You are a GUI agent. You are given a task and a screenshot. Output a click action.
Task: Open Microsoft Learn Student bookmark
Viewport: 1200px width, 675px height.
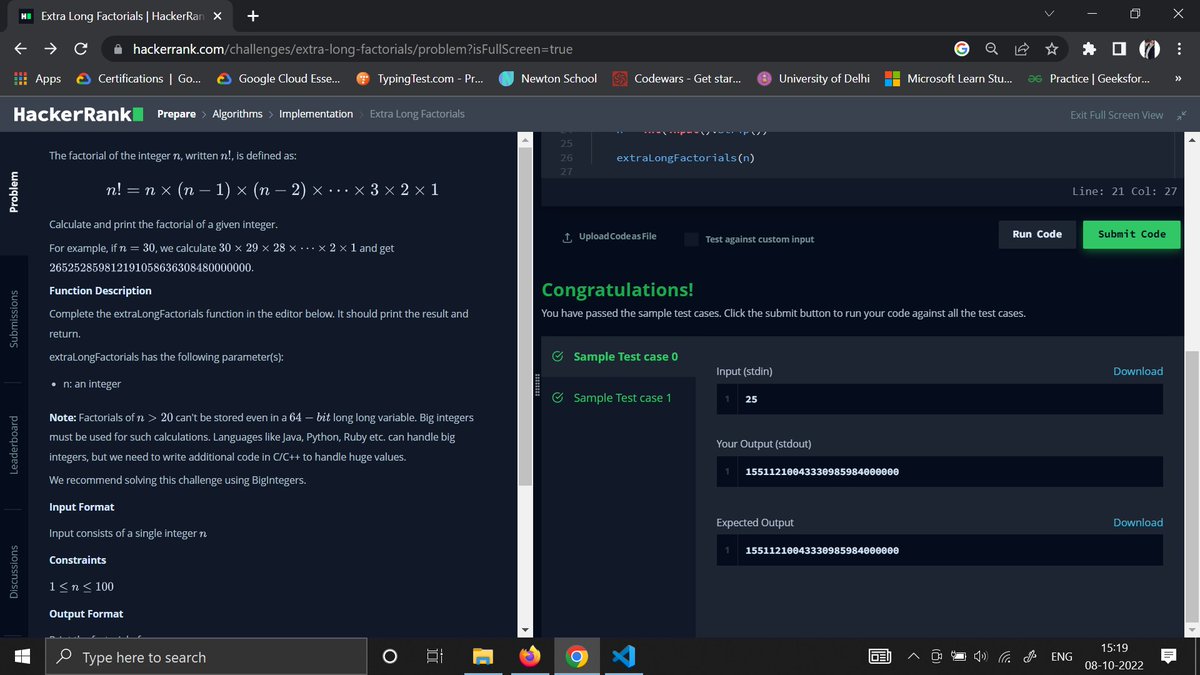click(949, 78)
